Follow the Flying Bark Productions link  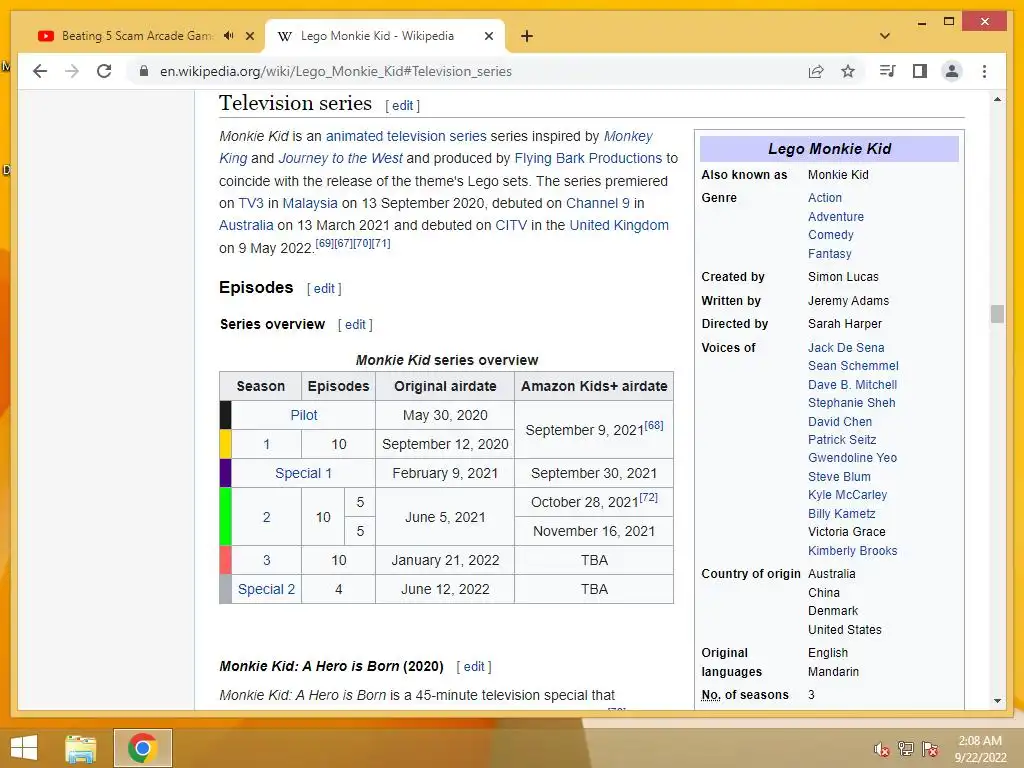pyautogui.click(x=588, y=158)
